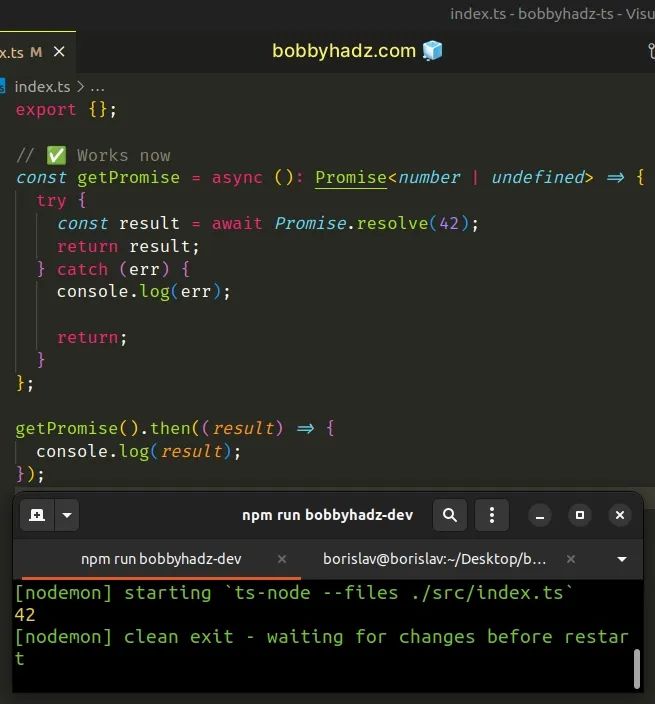The image size is (655, 704).
Task: Maximize the terminal window
Action: [580, 515]
